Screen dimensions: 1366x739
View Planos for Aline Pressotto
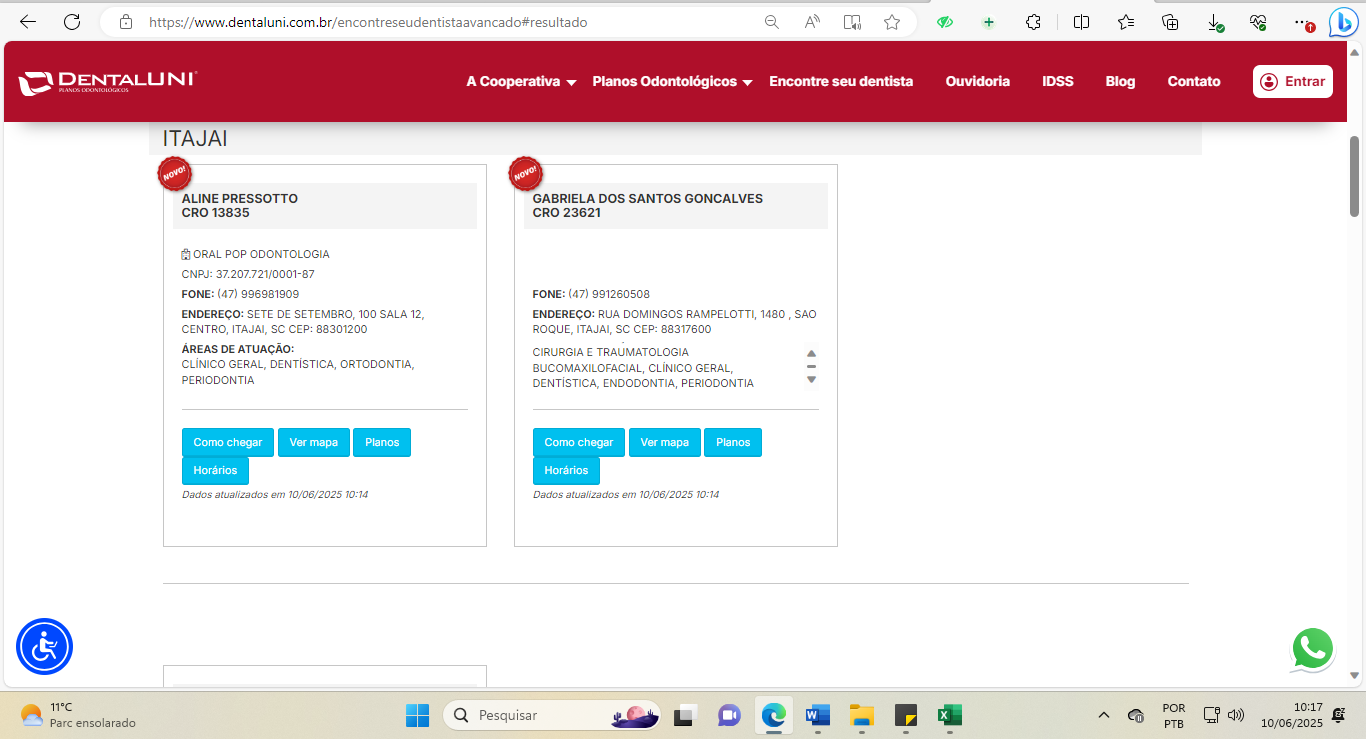(x=382, y=442)
